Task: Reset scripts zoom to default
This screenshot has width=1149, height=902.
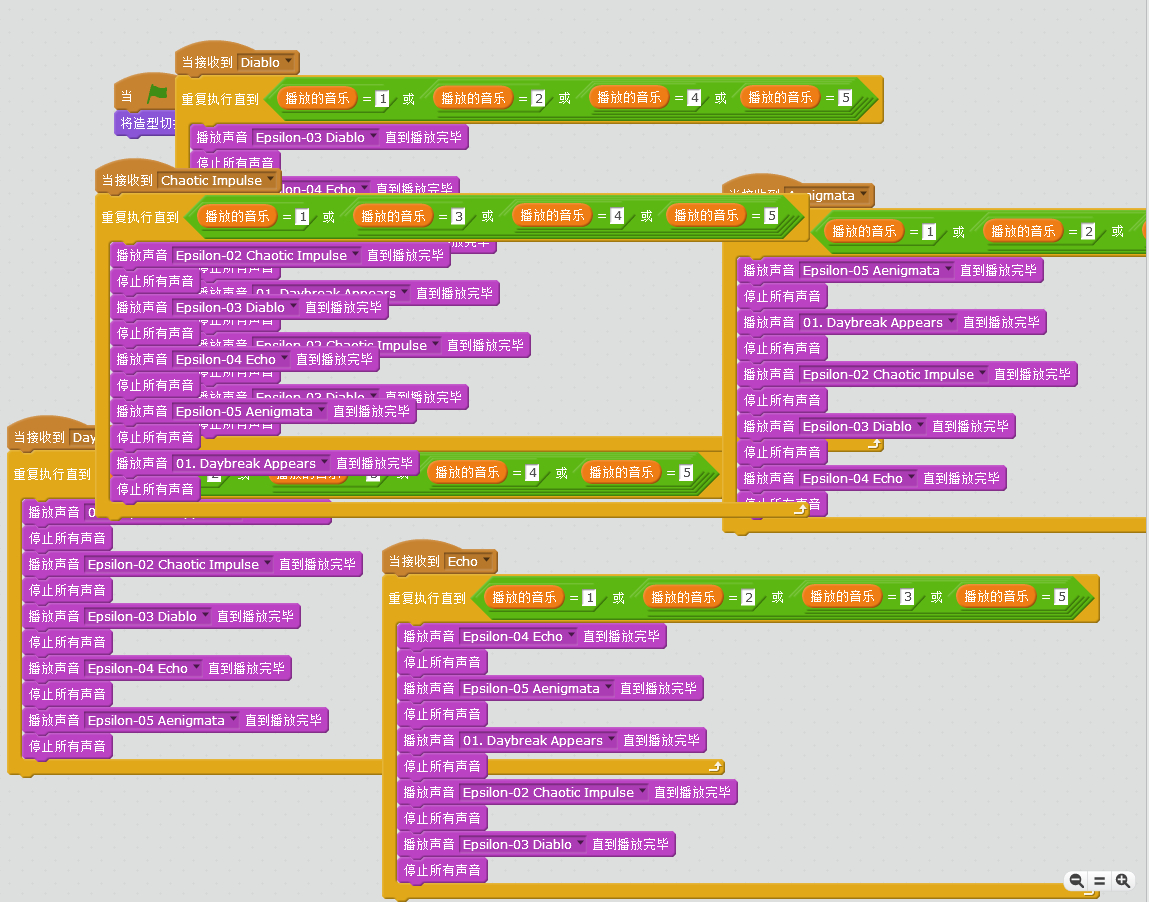Action: pyautogui.click(x=1100, y=880)
